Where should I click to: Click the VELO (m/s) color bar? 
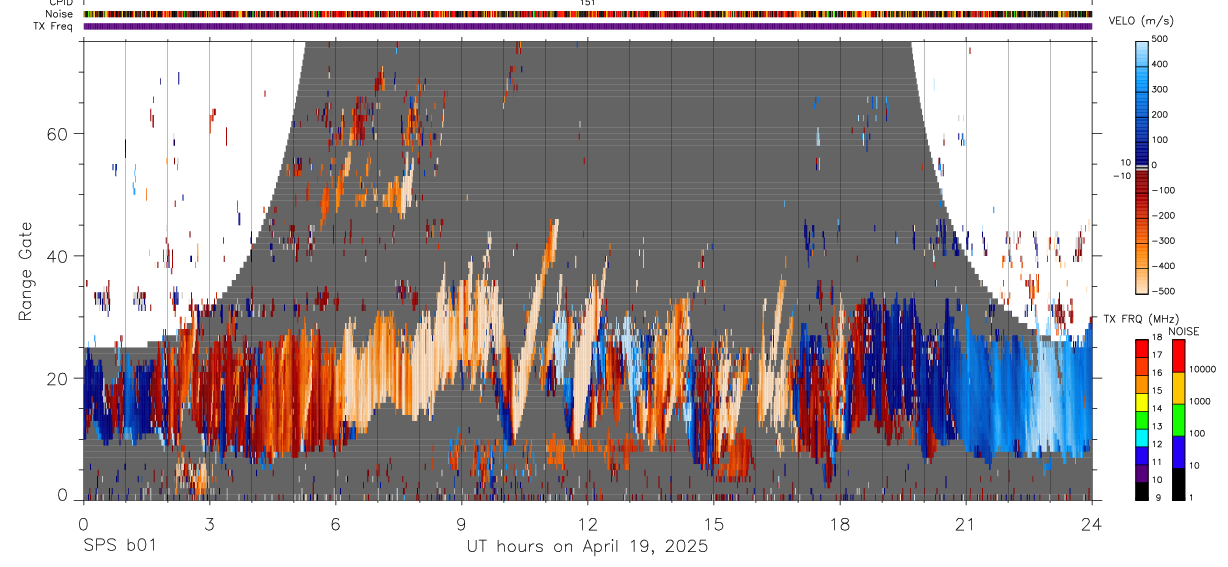click(x=1142, y=165)
